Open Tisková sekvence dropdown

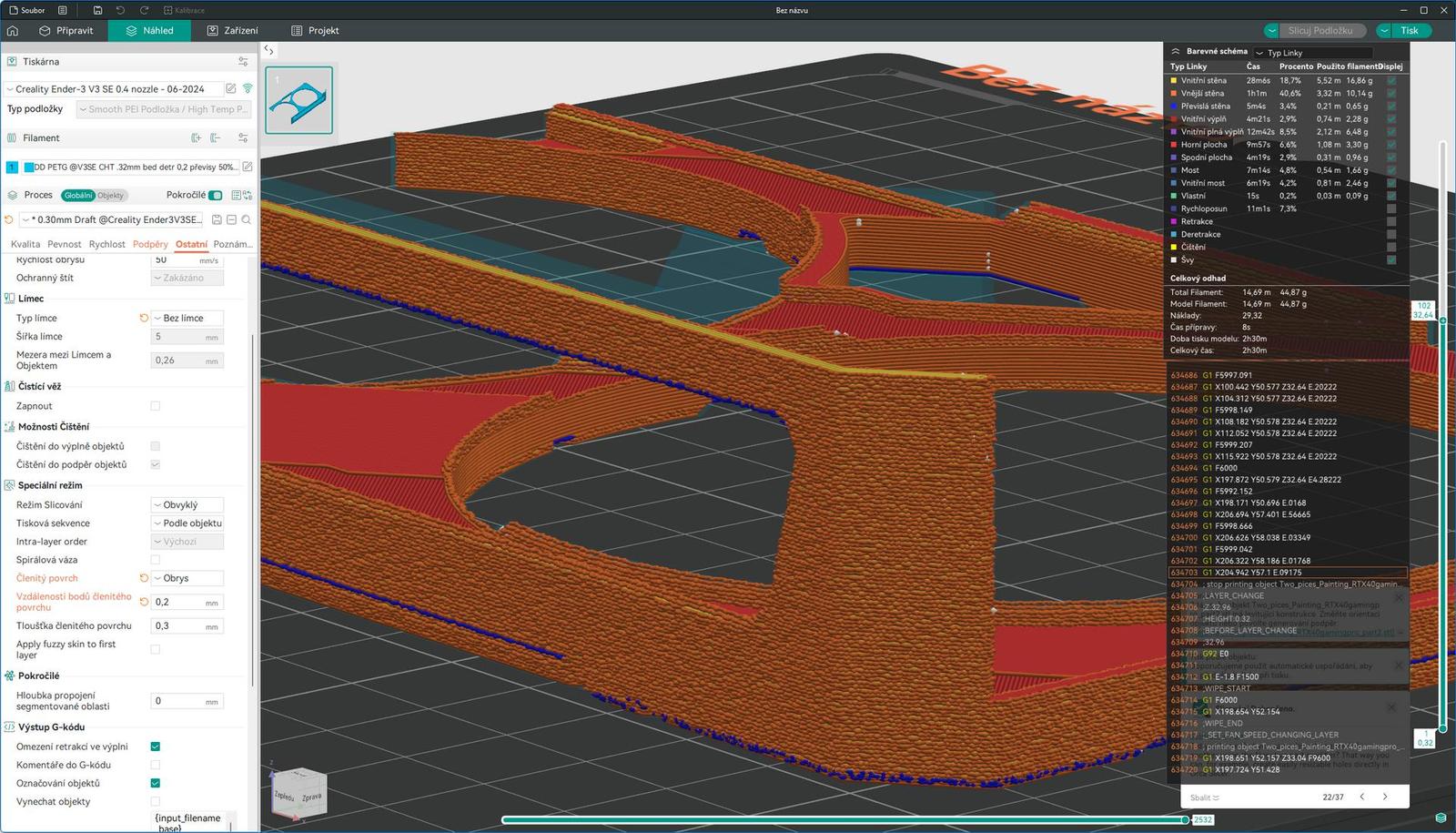pos(187,523)
